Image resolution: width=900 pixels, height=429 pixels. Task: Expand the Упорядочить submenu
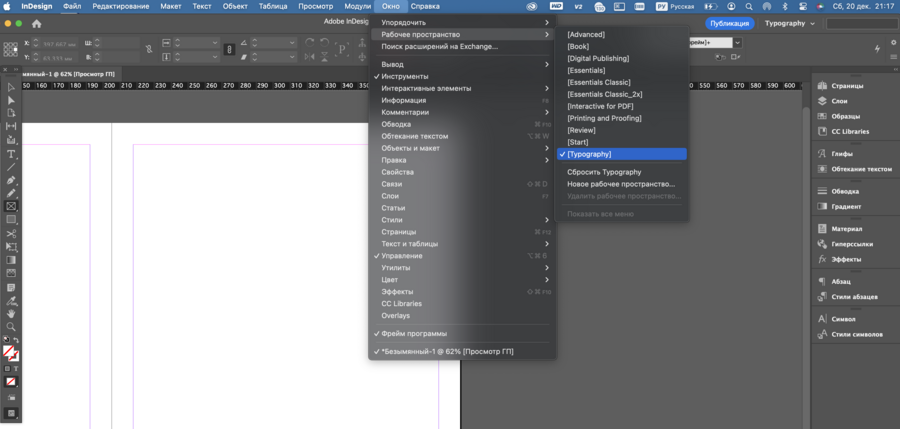coord(462,22)
